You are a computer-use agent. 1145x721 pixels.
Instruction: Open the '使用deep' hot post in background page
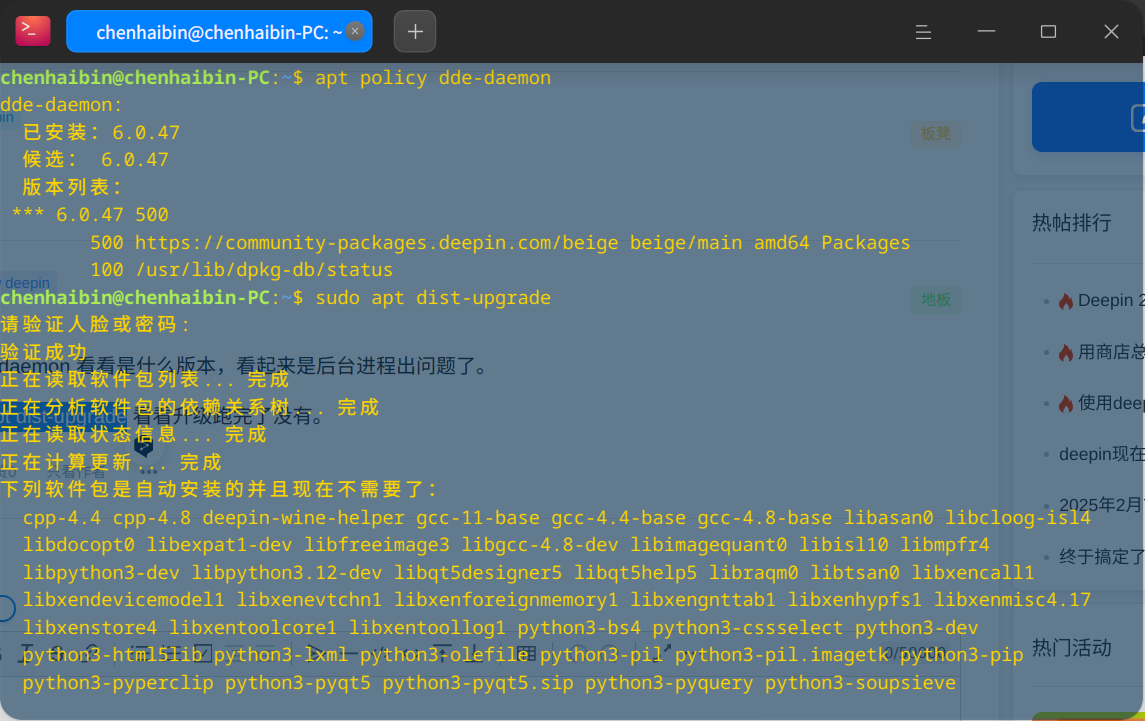[x=1100, y=403]
